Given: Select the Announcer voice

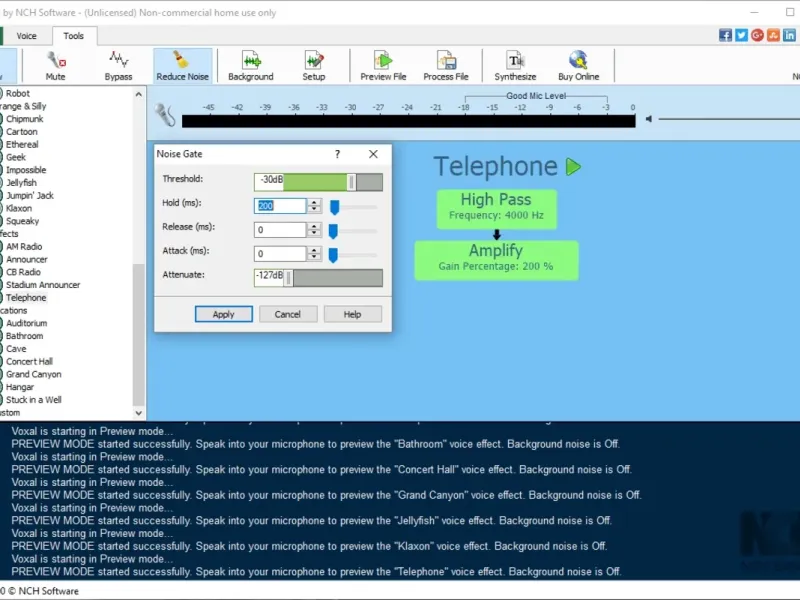Looking at the screenshot, I should coord(27,259).
